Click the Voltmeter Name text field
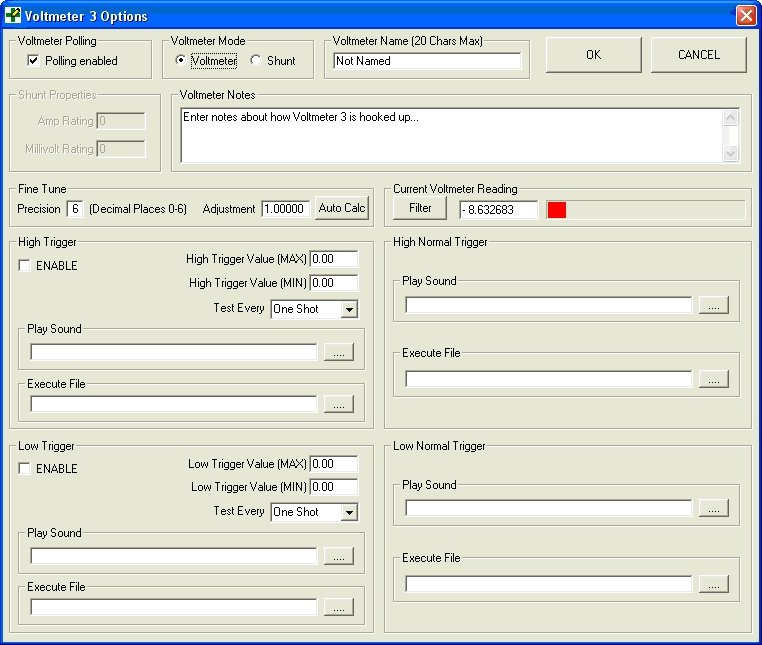This screenshot has height=645, width=762. (427, 61)
